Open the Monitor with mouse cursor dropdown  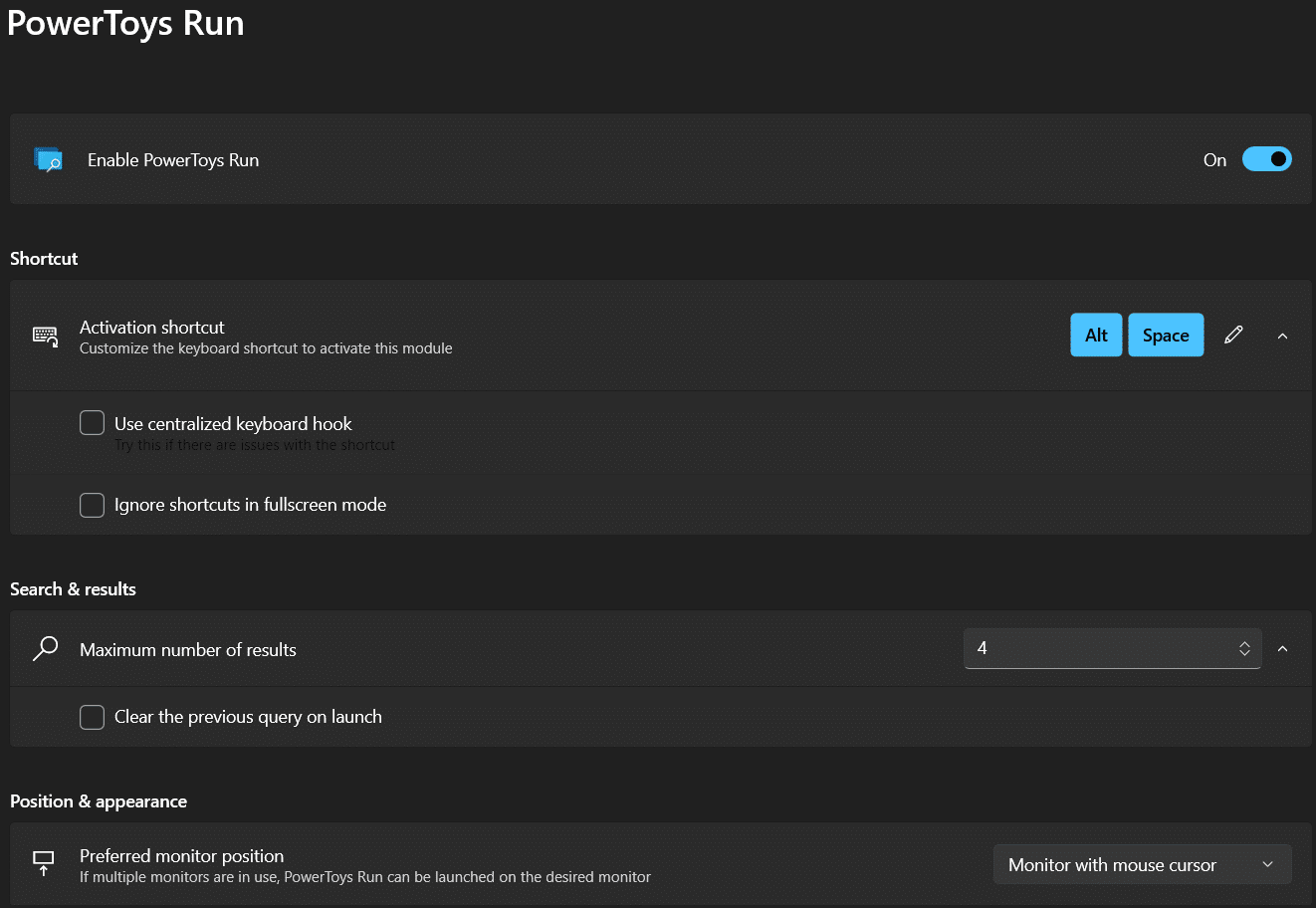point(1142,864)
